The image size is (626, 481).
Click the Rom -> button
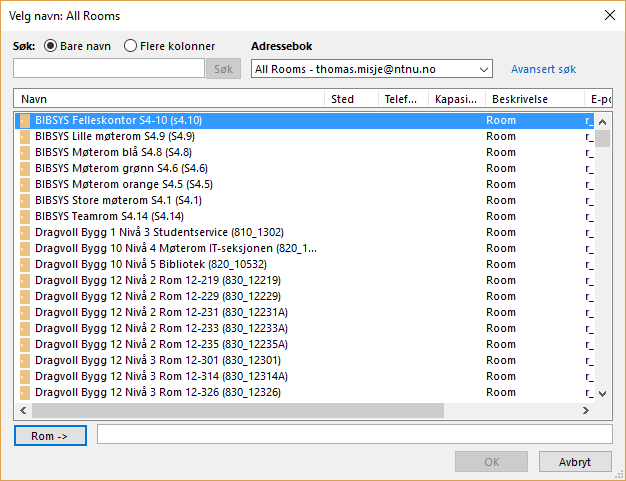50,435
